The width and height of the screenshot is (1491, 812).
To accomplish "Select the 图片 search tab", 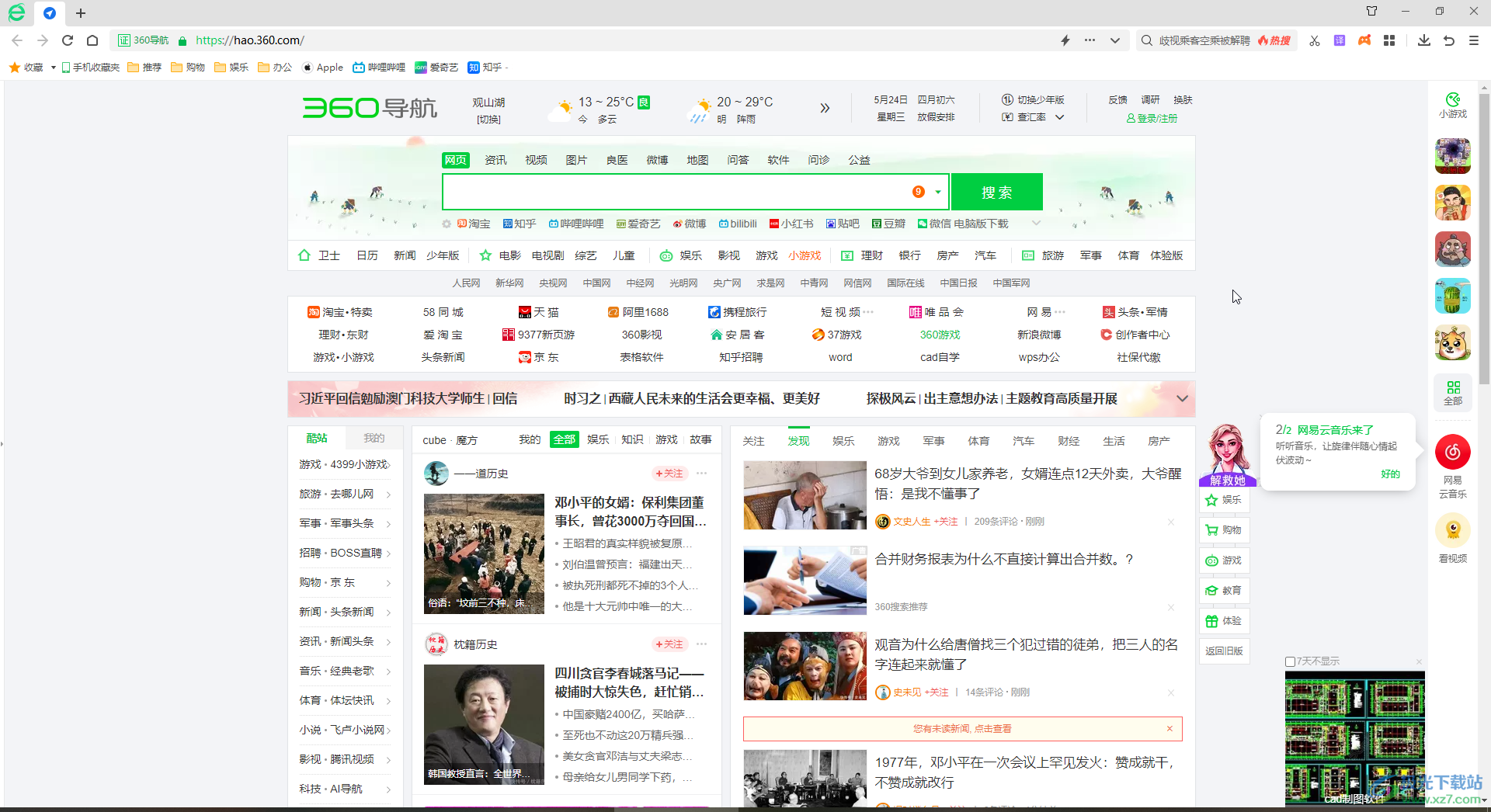I will click(576, 160).
